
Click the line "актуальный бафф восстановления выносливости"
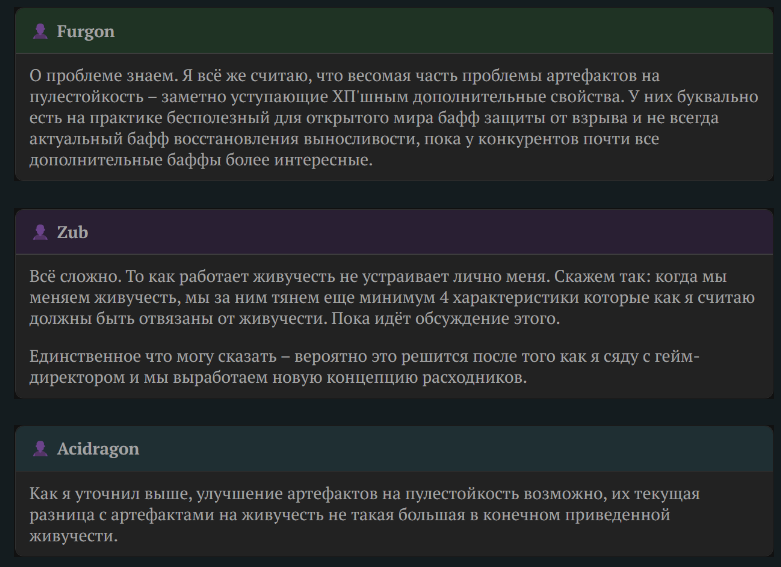tap(344, 139)
